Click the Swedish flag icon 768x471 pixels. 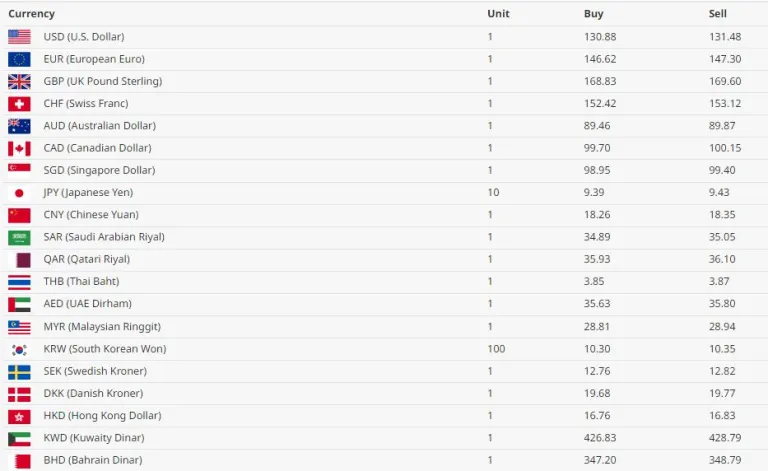[19, 371]
